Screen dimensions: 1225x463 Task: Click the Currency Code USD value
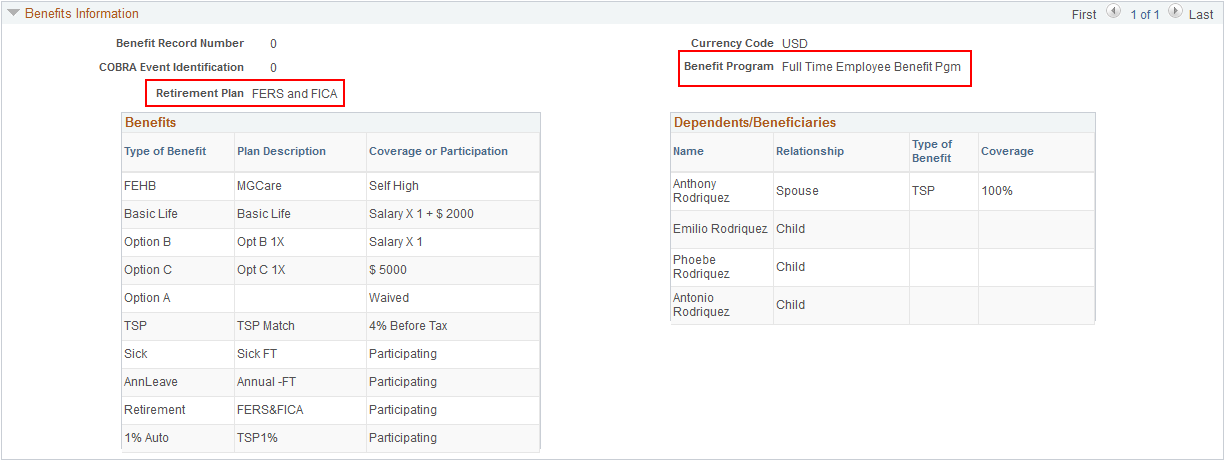(794, 44)
